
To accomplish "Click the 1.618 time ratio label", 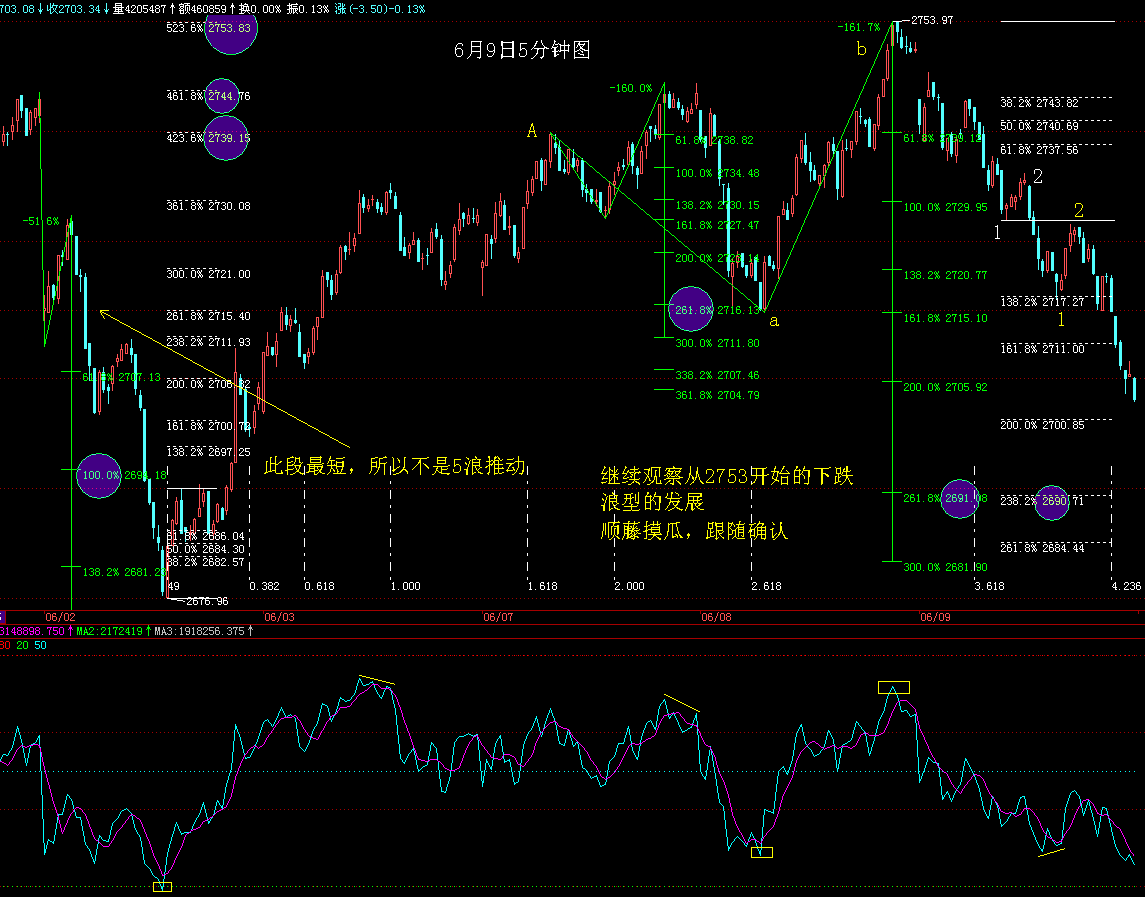I will 541,586.
